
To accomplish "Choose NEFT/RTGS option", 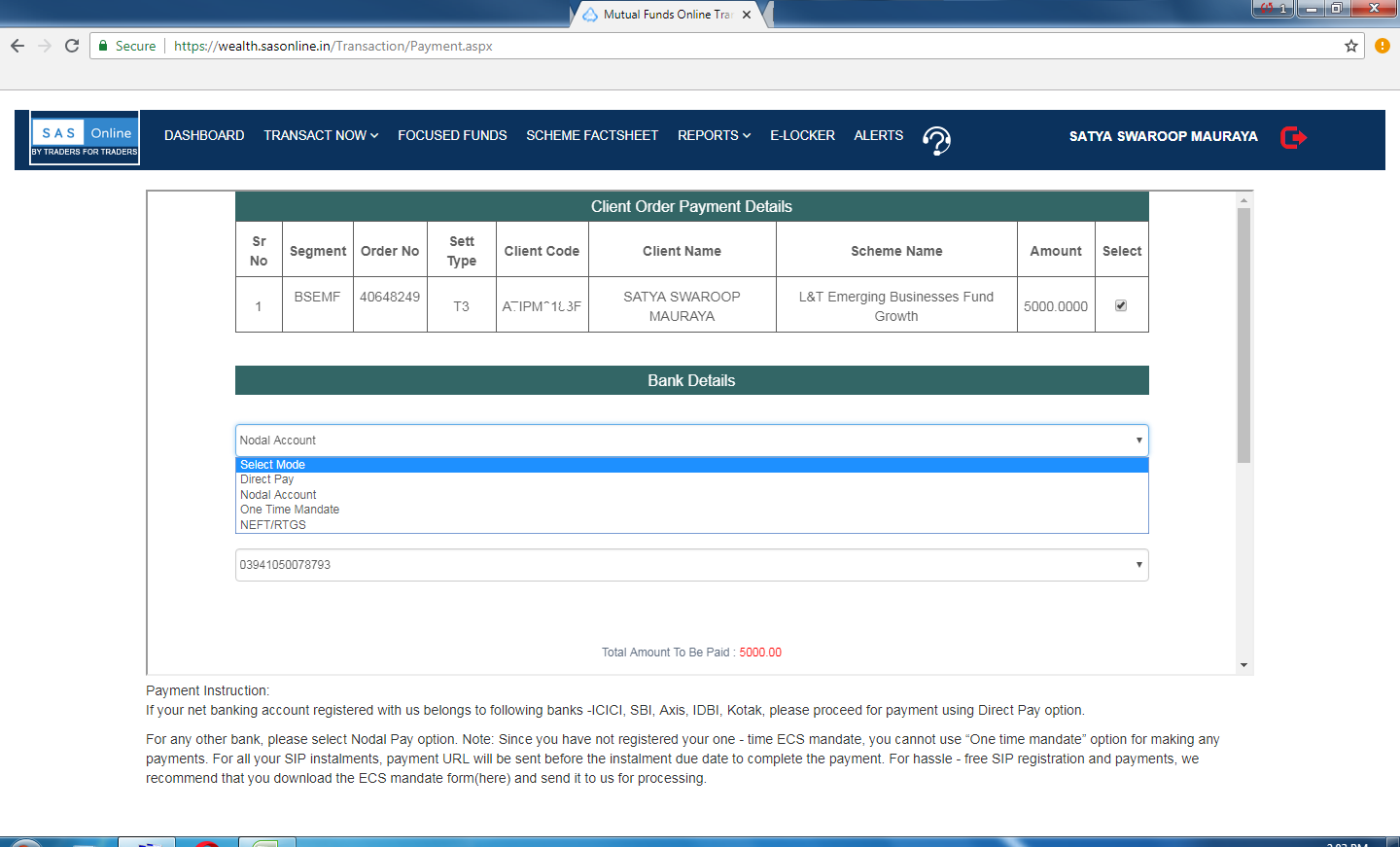I will (691, 525).
